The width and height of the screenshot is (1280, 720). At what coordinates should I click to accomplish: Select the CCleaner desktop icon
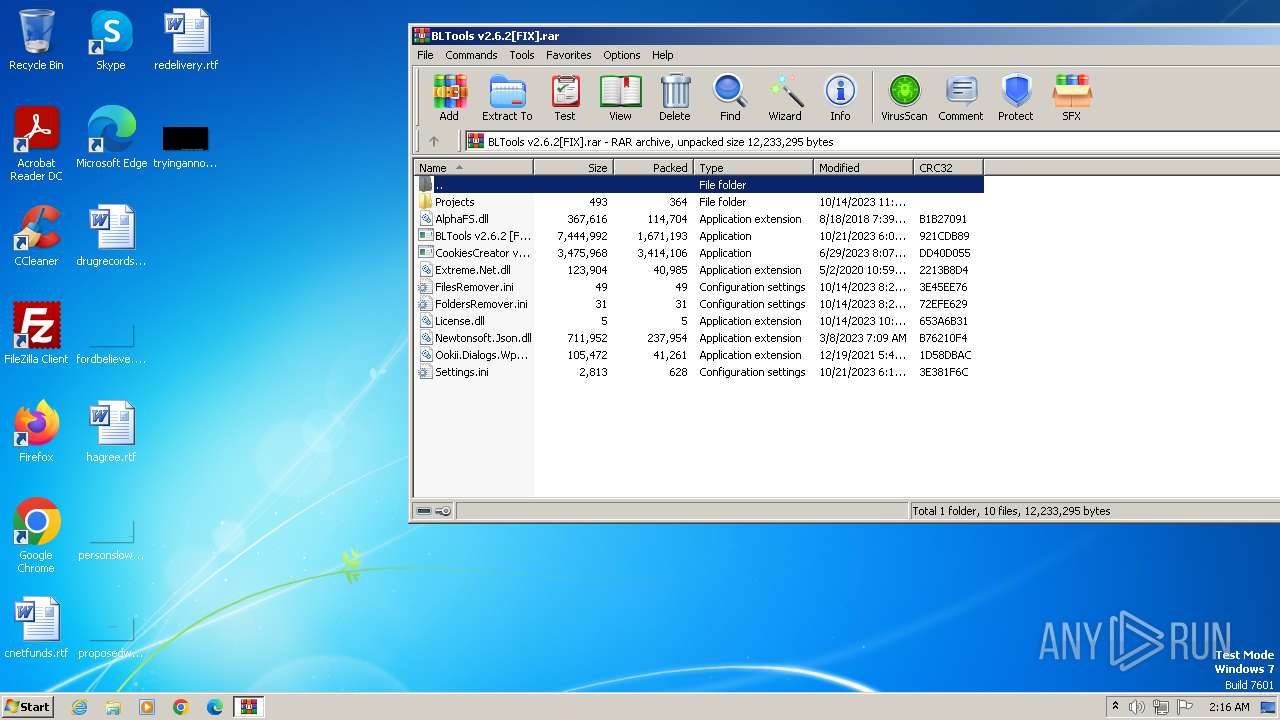click(x=36, y=236)
